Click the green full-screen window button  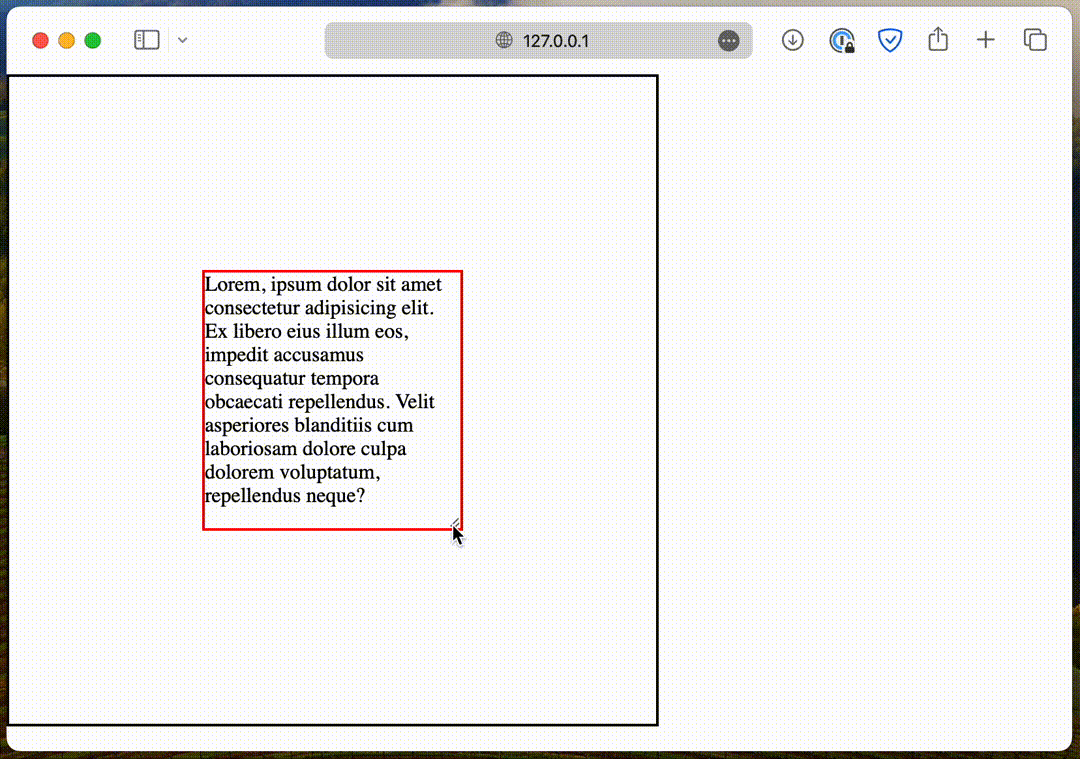point(92,40)
